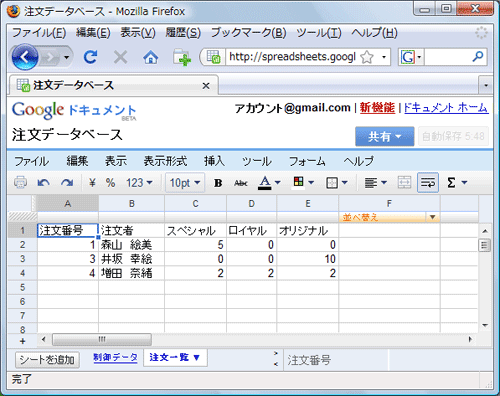This screenshot has width=500, height=396.
Task: Open the spreadsheet 表示形式 menu
Action: tap(165, 161)
